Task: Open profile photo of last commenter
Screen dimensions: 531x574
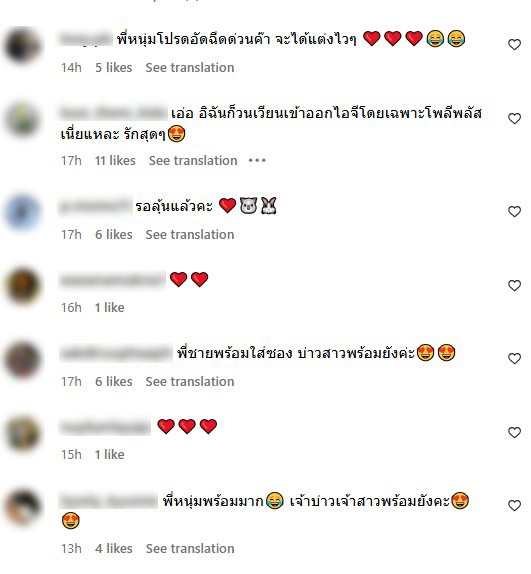Action: [23, 507]
